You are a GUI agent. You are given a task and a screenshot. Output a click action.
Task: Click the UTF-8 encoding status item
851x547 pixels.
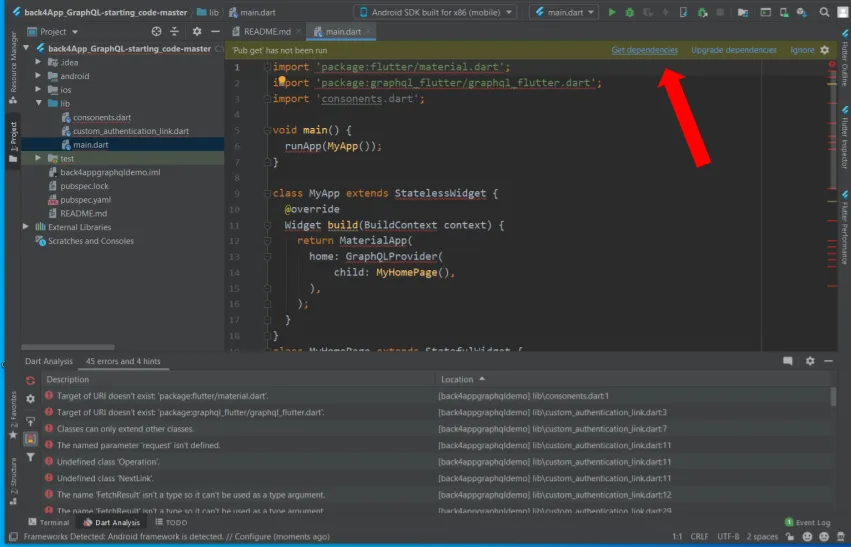coord(728,536)
